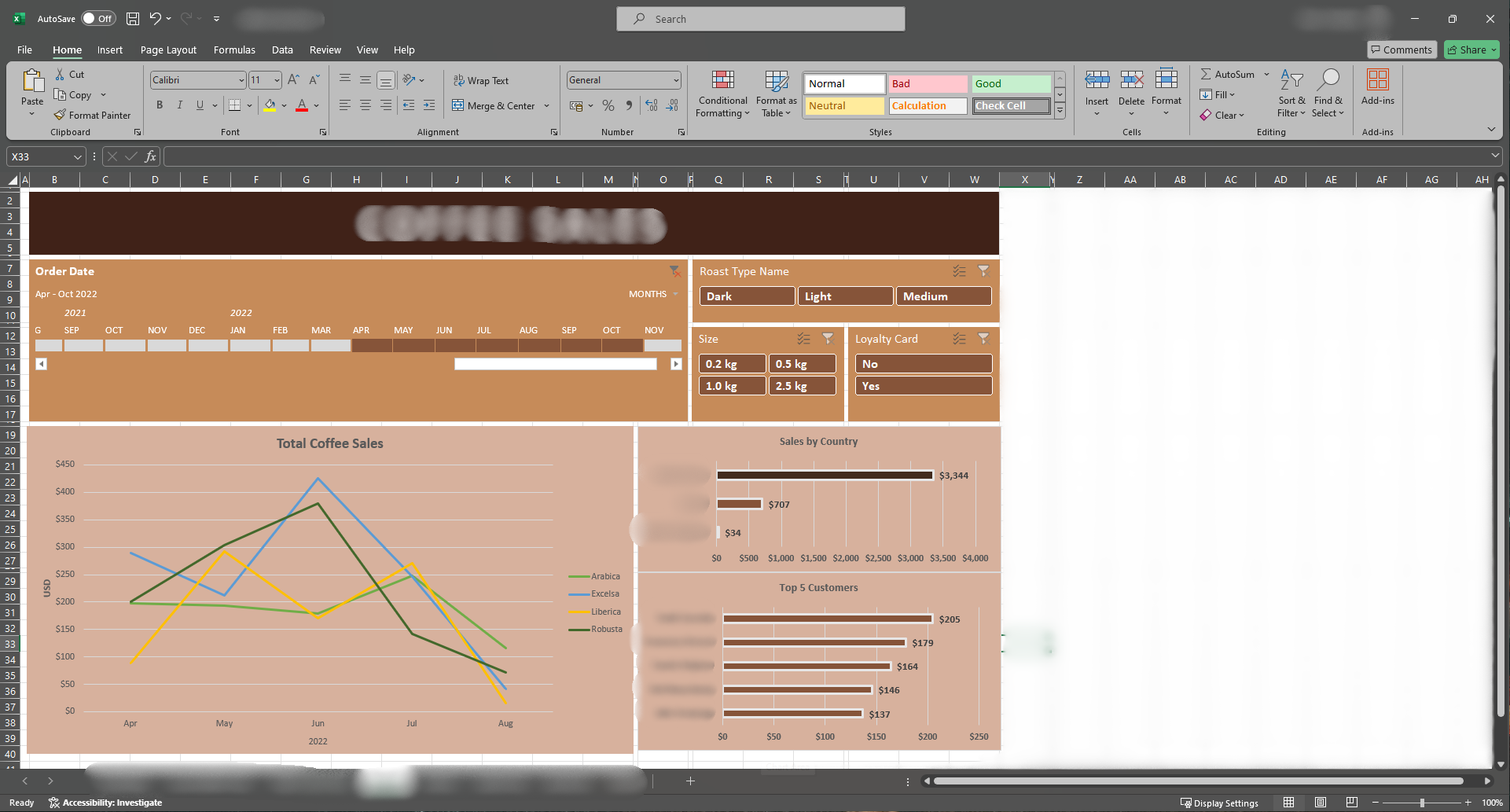This screenshot has width=1510, height=812.
Task: Click the Find & Select icon
Action: (1328, 79)
